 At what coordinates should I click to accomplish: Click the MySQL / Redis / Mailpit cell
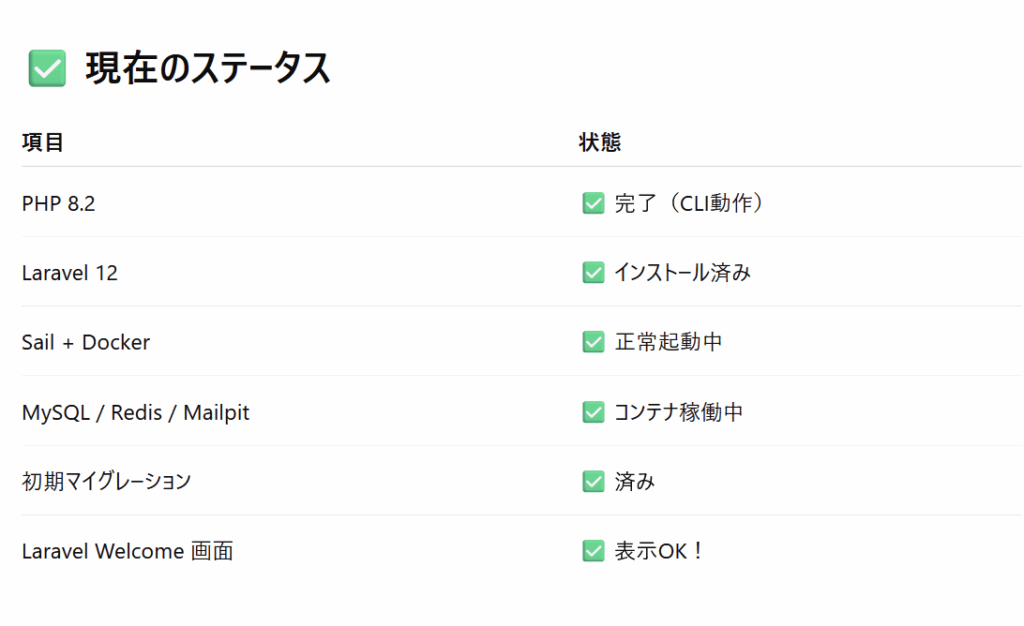[x=136, y=413]
